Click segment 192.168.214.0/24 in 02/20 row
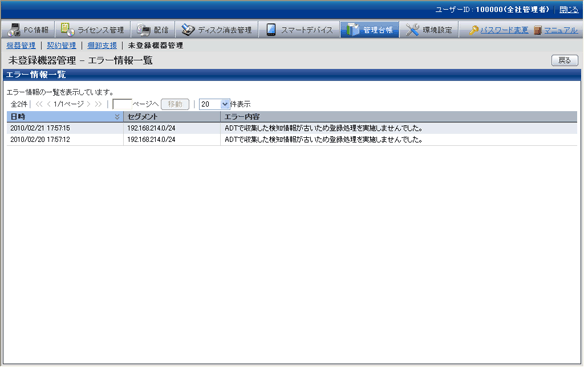Image resolution: width=584 pixels, height=367 pixels. pos(151,140)
